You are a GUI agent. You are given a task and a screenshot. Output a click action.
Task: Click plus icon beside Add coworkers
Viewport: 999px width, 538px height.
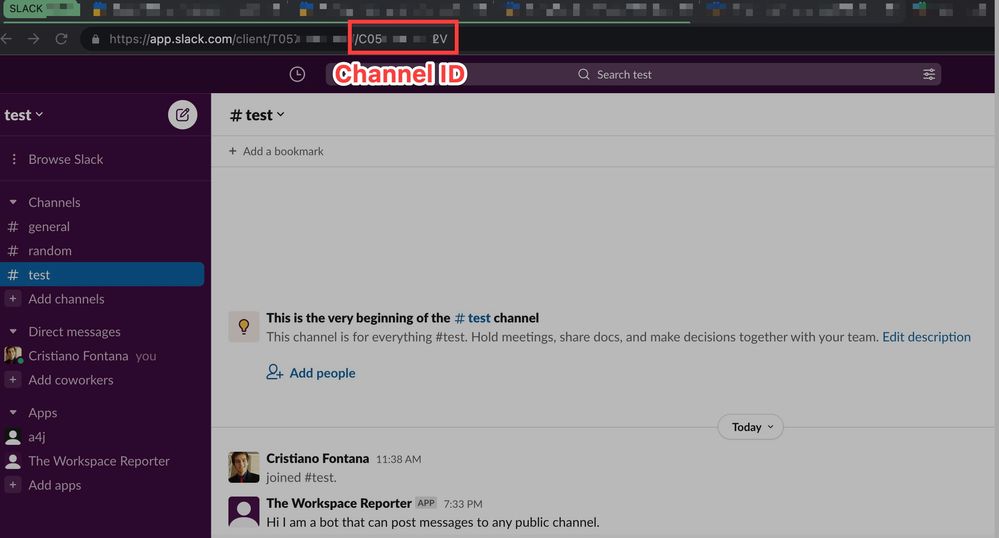[x=13, y=379]
